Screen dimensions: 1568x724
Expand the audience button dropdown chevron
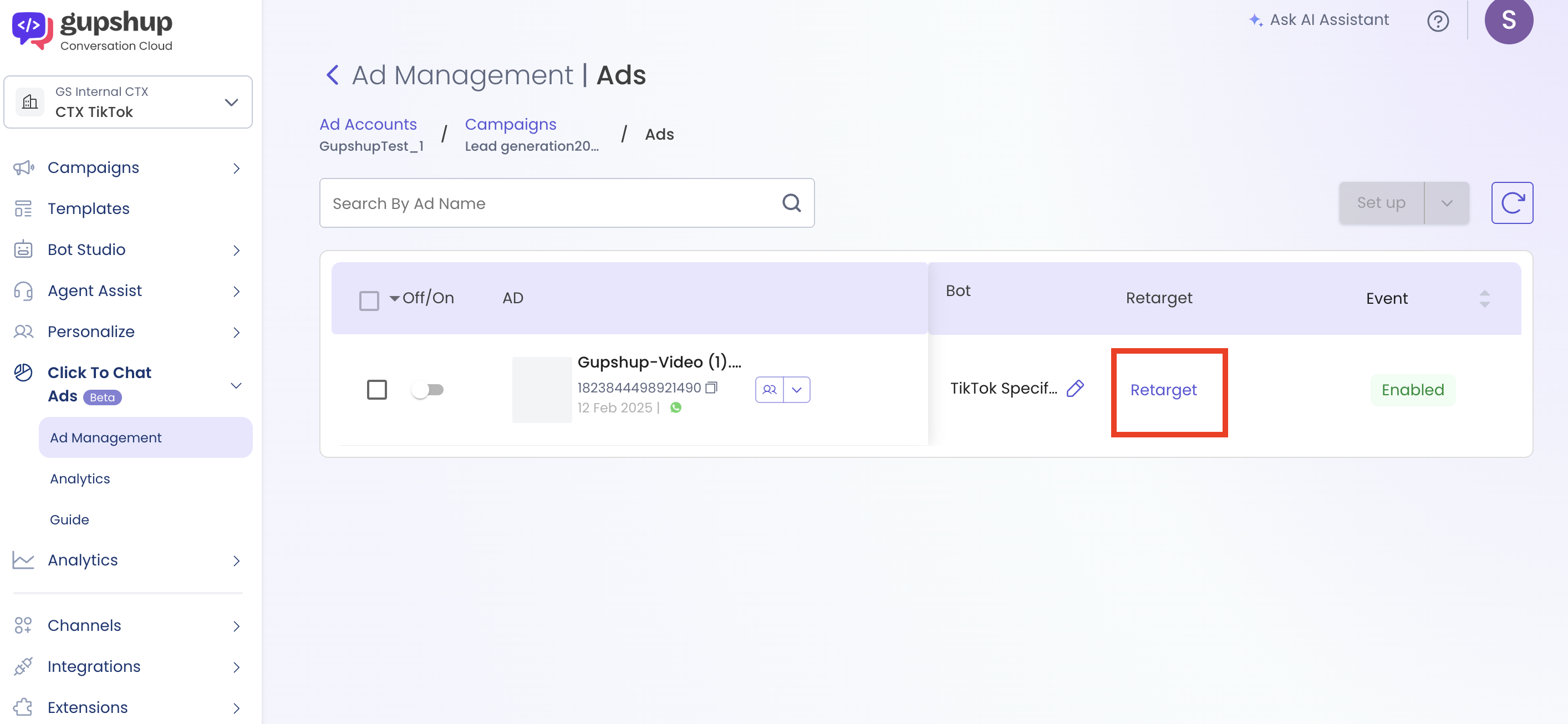point(796,389)
